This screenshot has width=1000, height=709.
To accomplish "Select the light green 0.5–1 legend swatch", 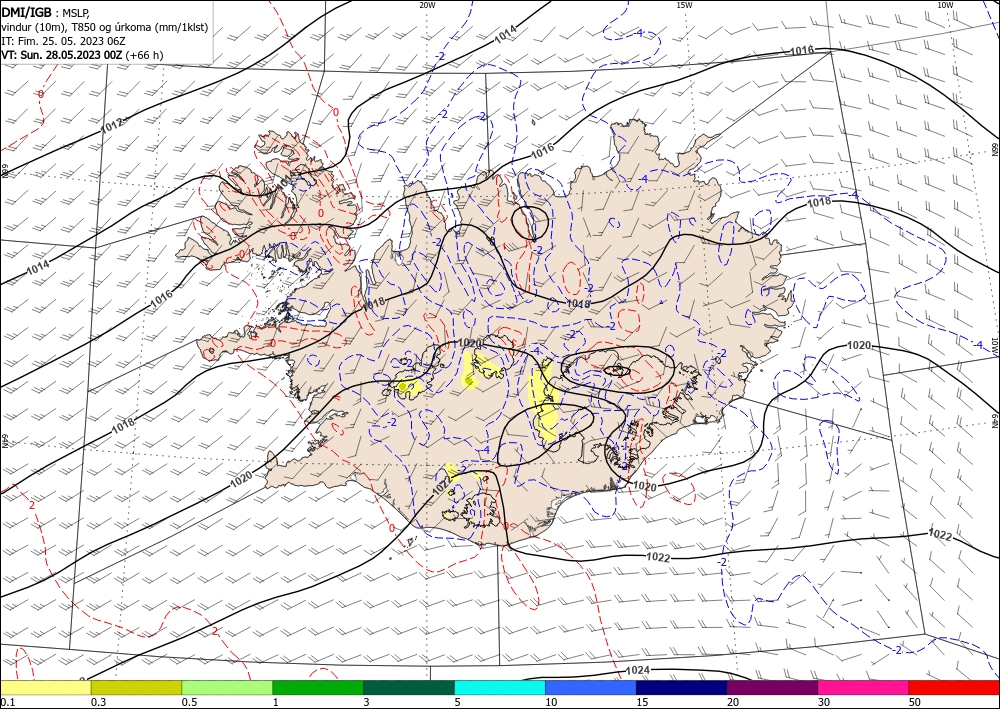I will coord(227,687).
